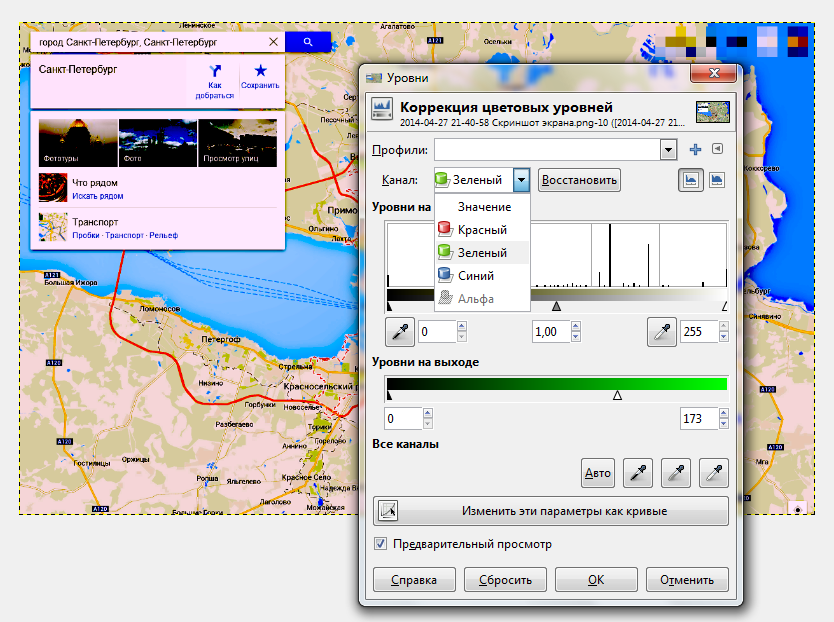The image size is (834, 622).
Task: Toggle 'Предварительный просмотр' checkbox
Action: tap(380, 543)
